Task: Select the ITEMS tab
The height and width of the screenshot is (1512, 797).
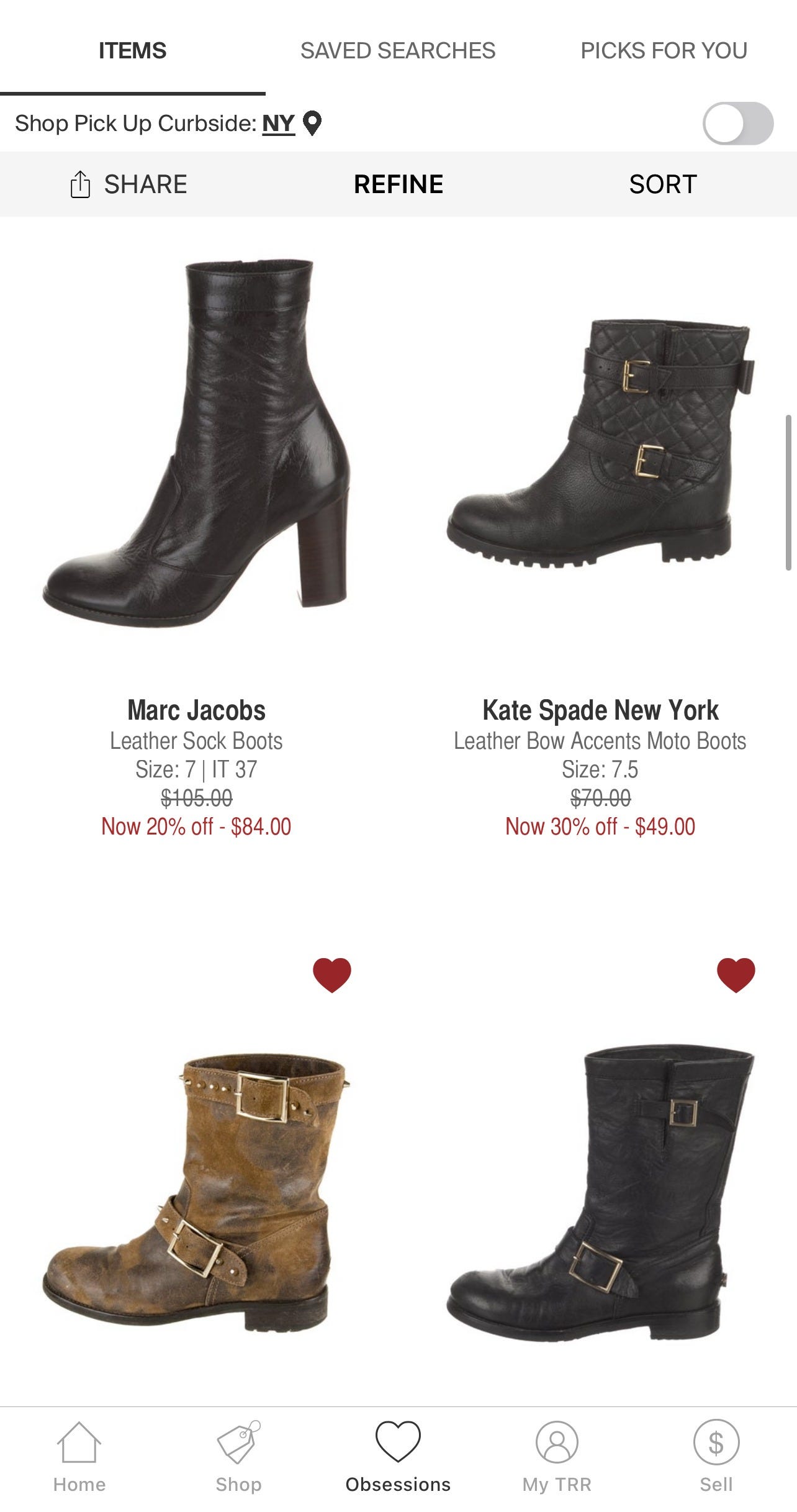Action: coord(132,50)
